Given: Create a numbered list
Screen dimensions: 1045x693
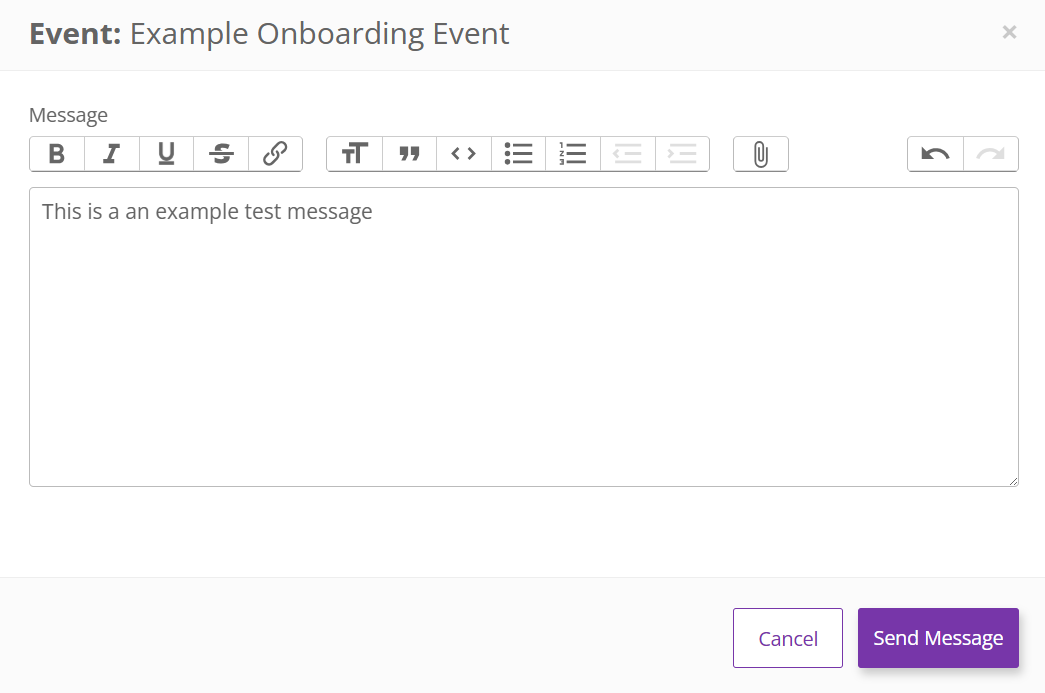Looking at the screenshot, I should point(573,154).
